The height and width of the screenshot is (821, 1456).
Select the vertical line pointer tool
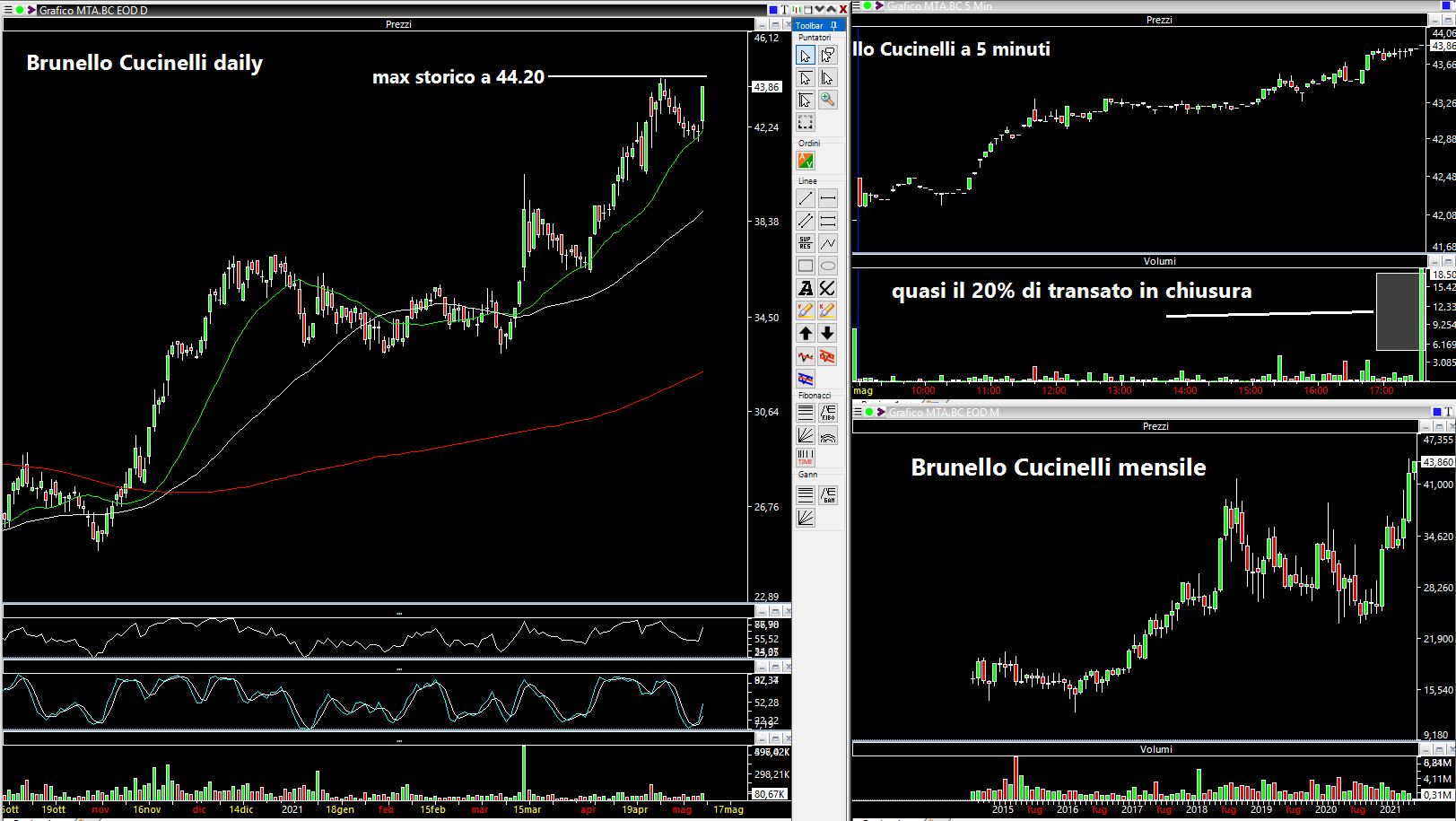click(828, 79)
